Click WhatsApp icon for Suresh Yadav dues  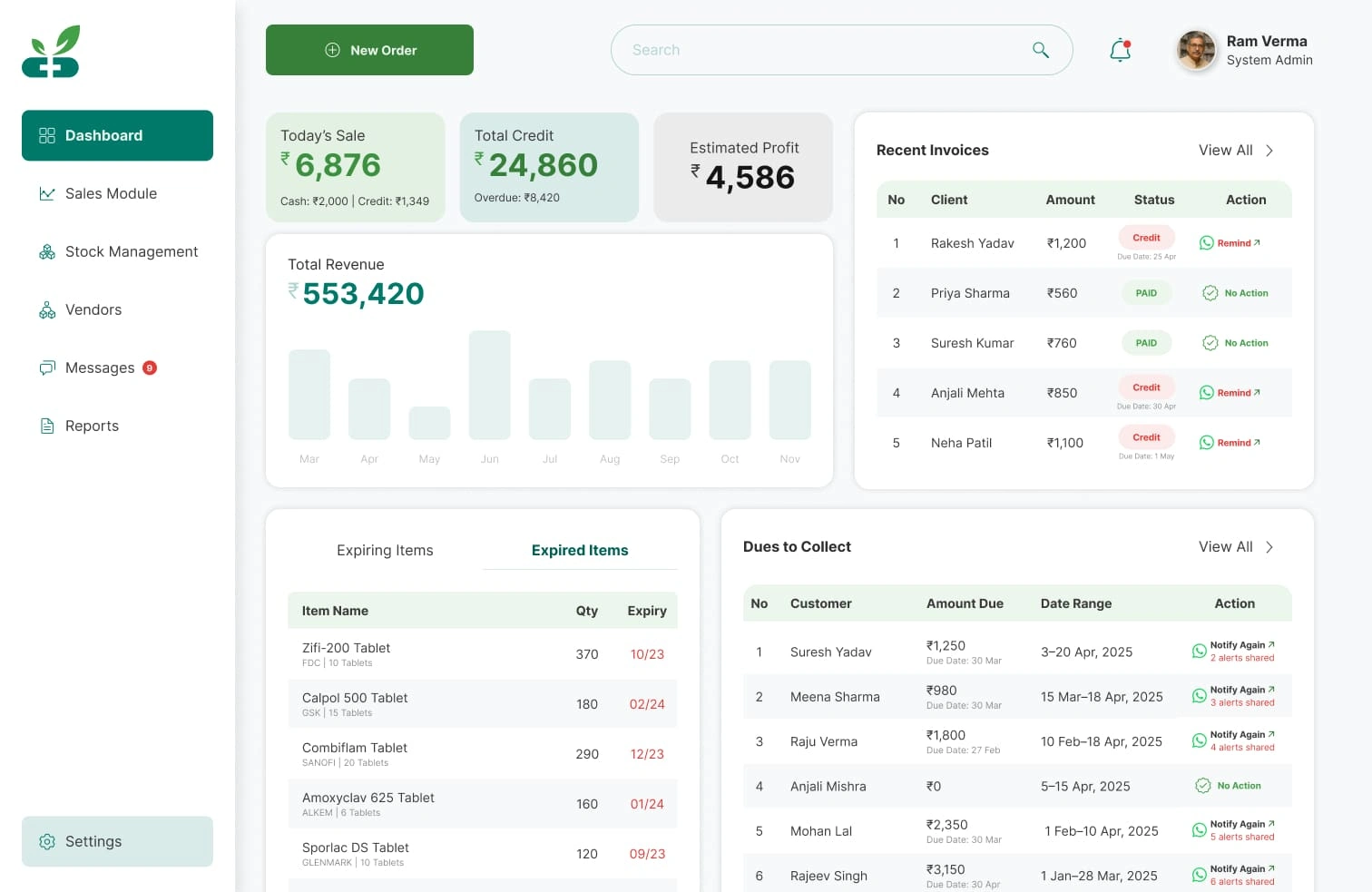1199,652
